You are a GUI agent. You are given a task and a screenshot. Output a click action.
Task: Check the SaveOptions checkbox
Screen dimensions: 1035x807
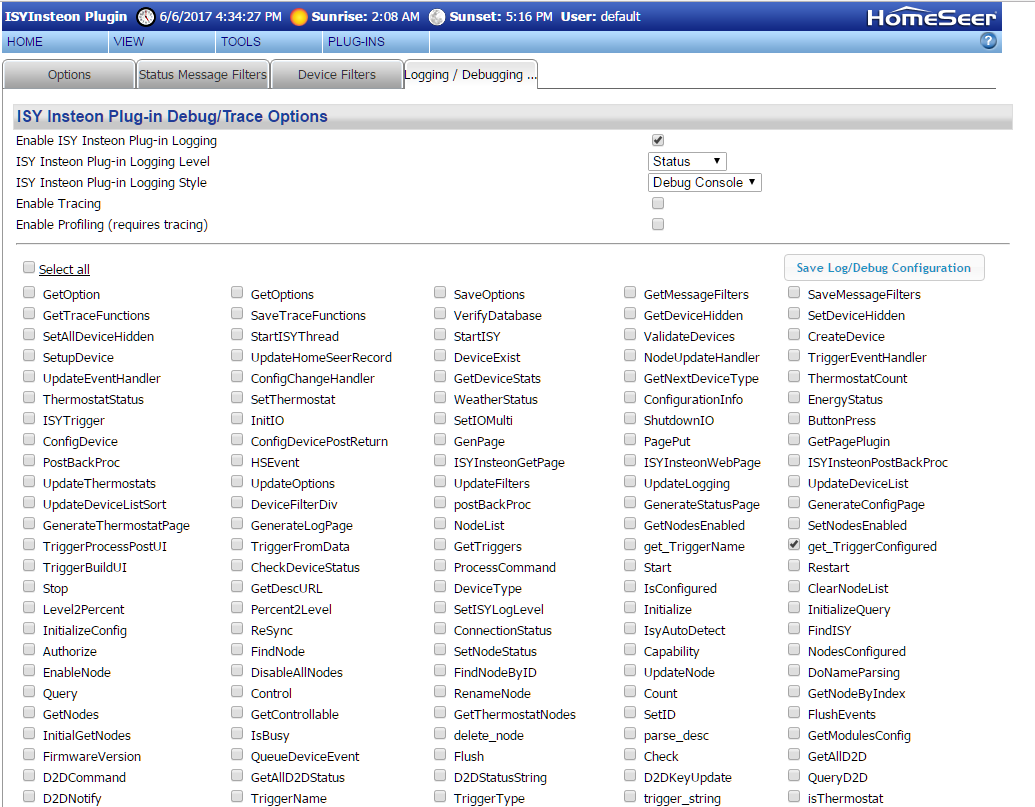pyautogui.click(x=440, y=292)
